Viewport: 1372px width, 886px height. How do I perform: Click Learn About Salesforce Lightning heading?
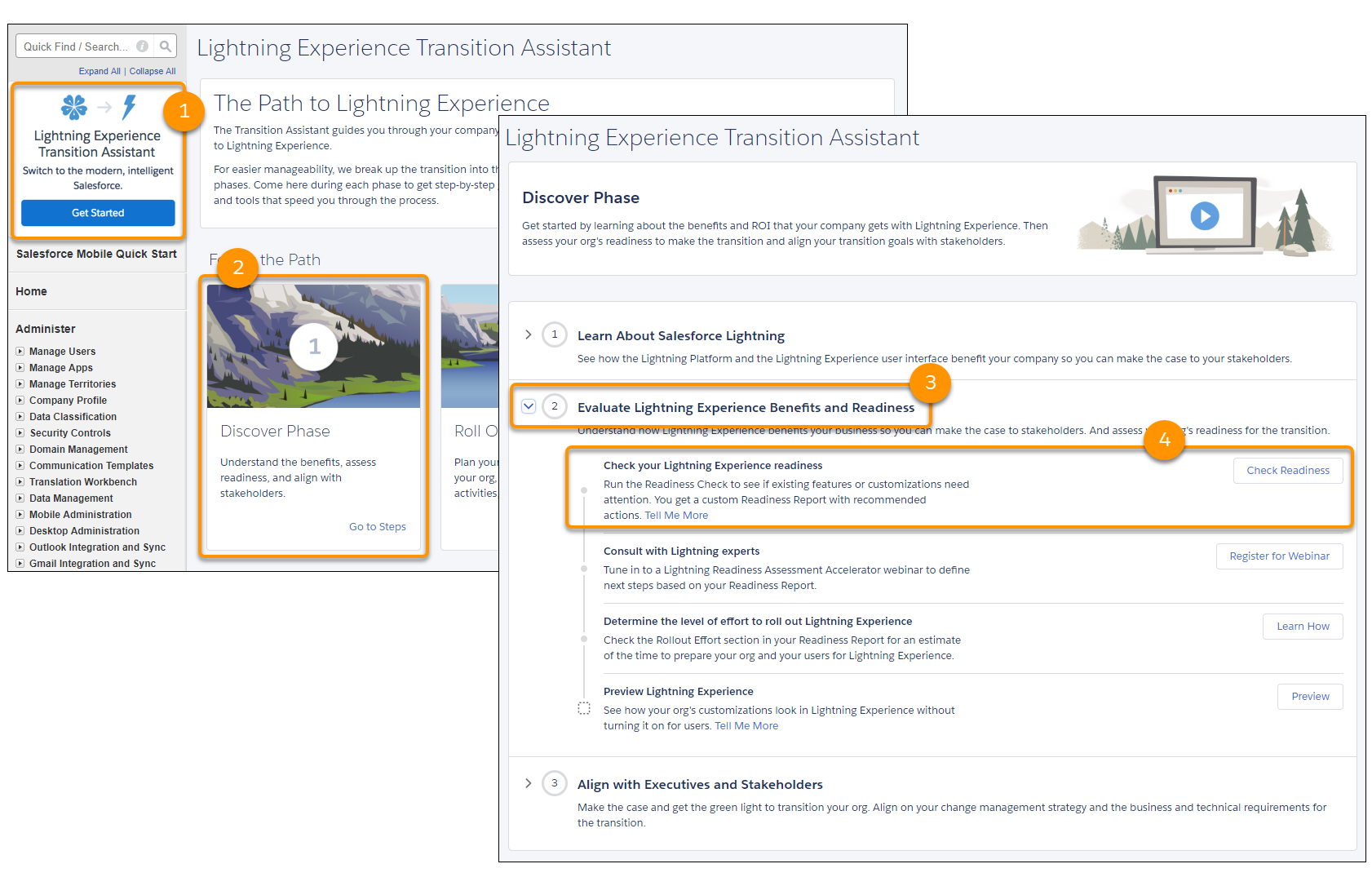point(681,336)
